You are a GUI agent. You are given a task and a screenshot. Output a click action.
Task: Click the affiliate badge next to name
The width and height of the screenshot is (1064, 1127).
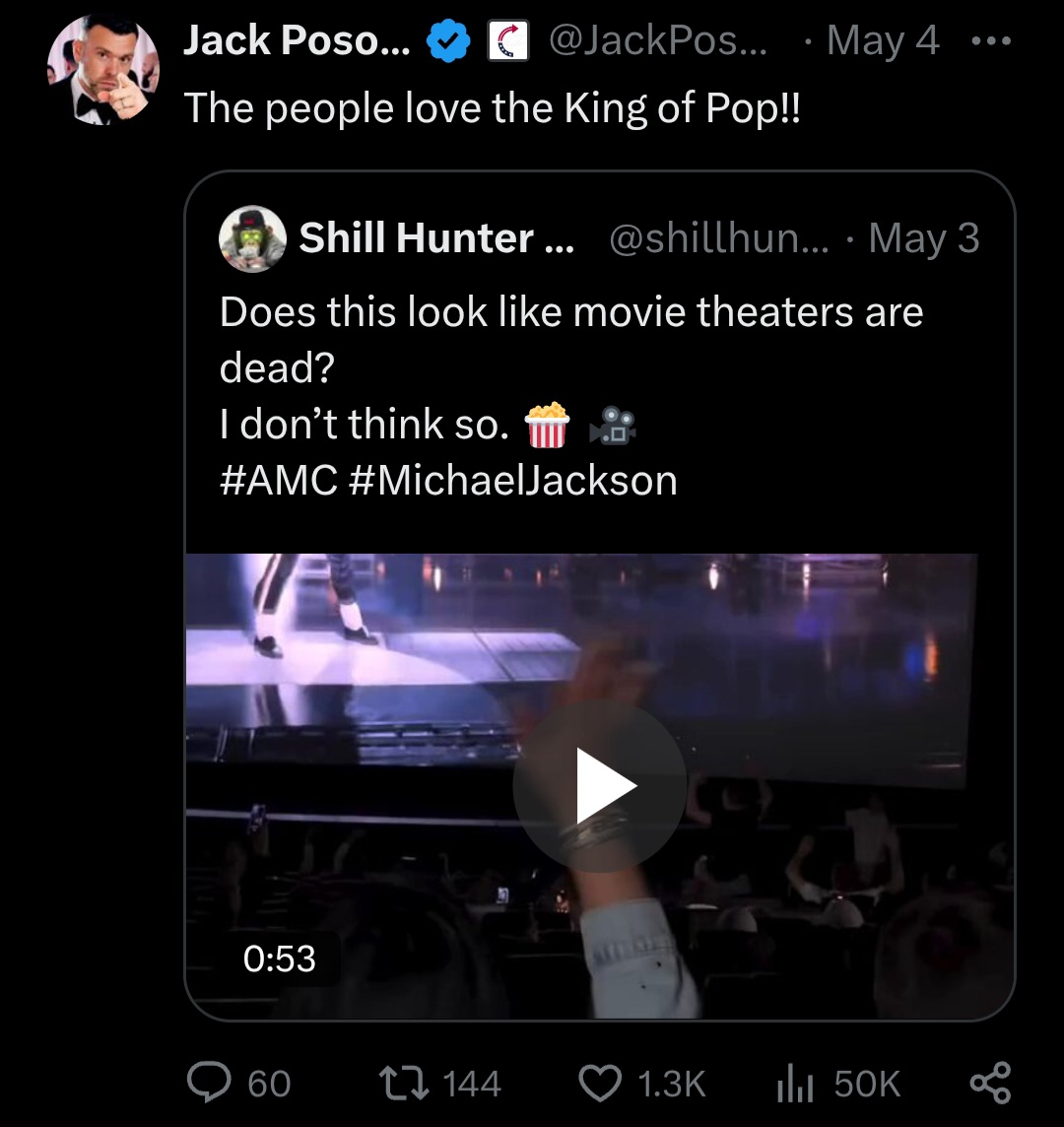(x=508, y=41)
